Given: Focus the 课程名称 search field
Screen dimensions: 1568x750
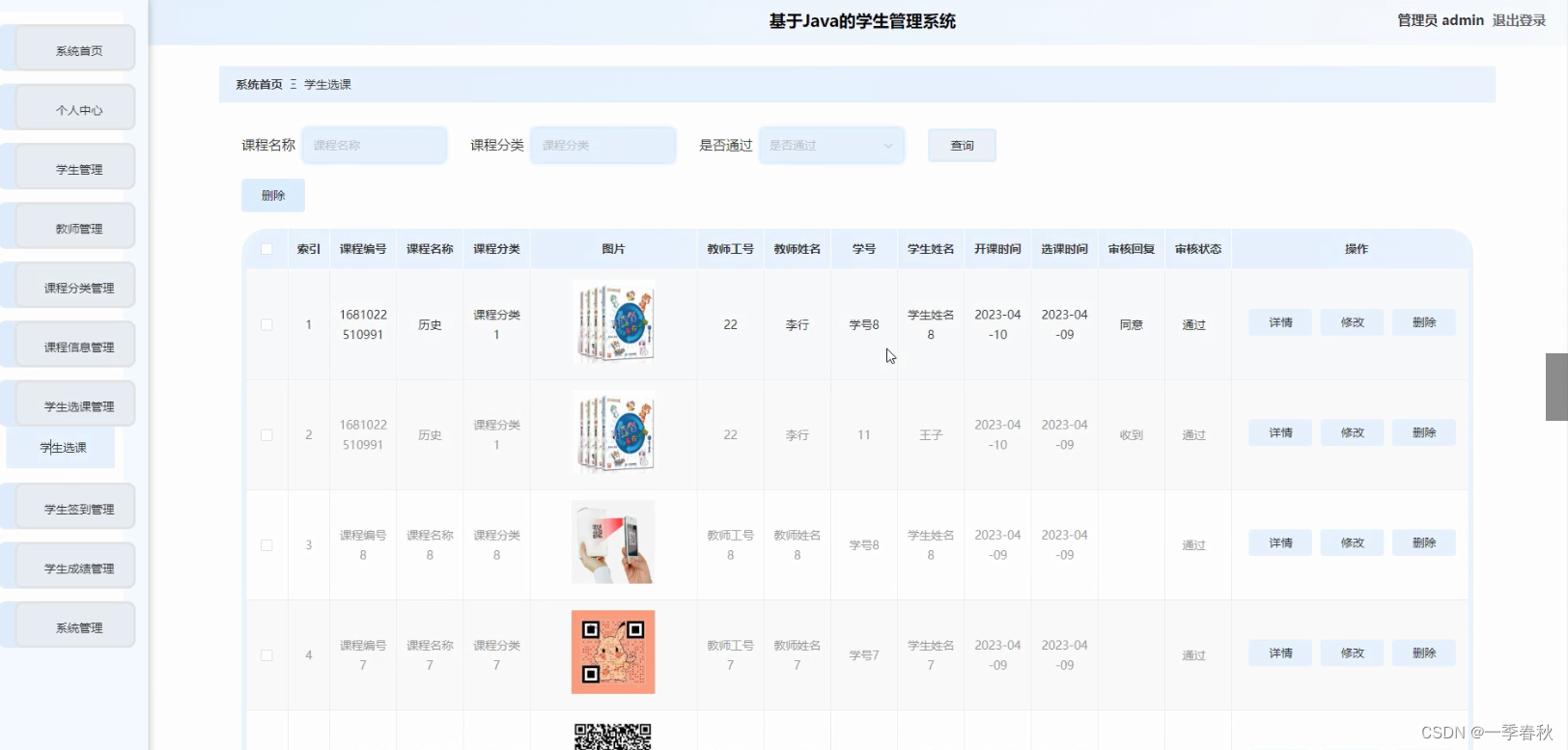Looking at the screenshot, I should coord(375,146).
